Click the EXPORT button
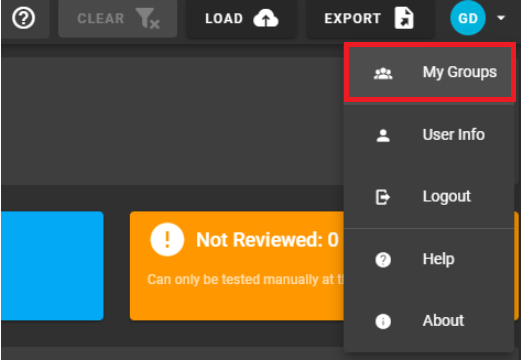This screenshot has width=521, height=361. (370, 18)
